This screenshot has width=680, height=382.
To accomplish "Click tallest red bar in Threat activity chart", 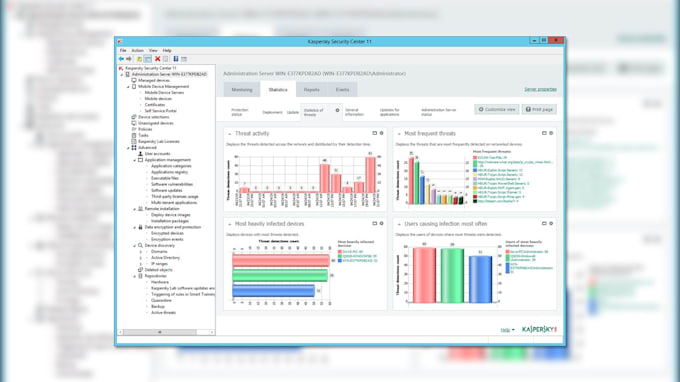I will (x=370, y=175).
